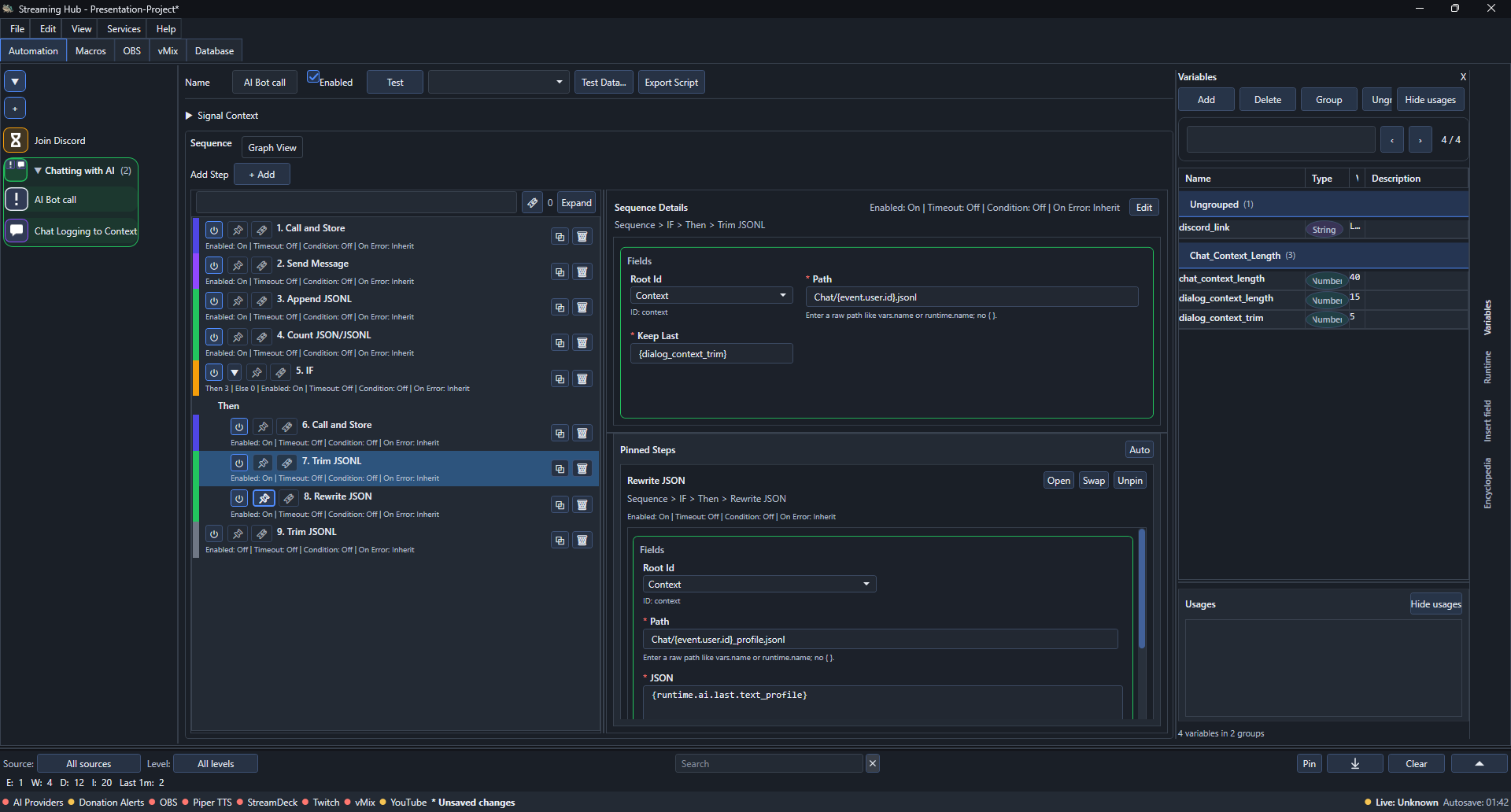Disable the Append JSONL step

[214, 301]
